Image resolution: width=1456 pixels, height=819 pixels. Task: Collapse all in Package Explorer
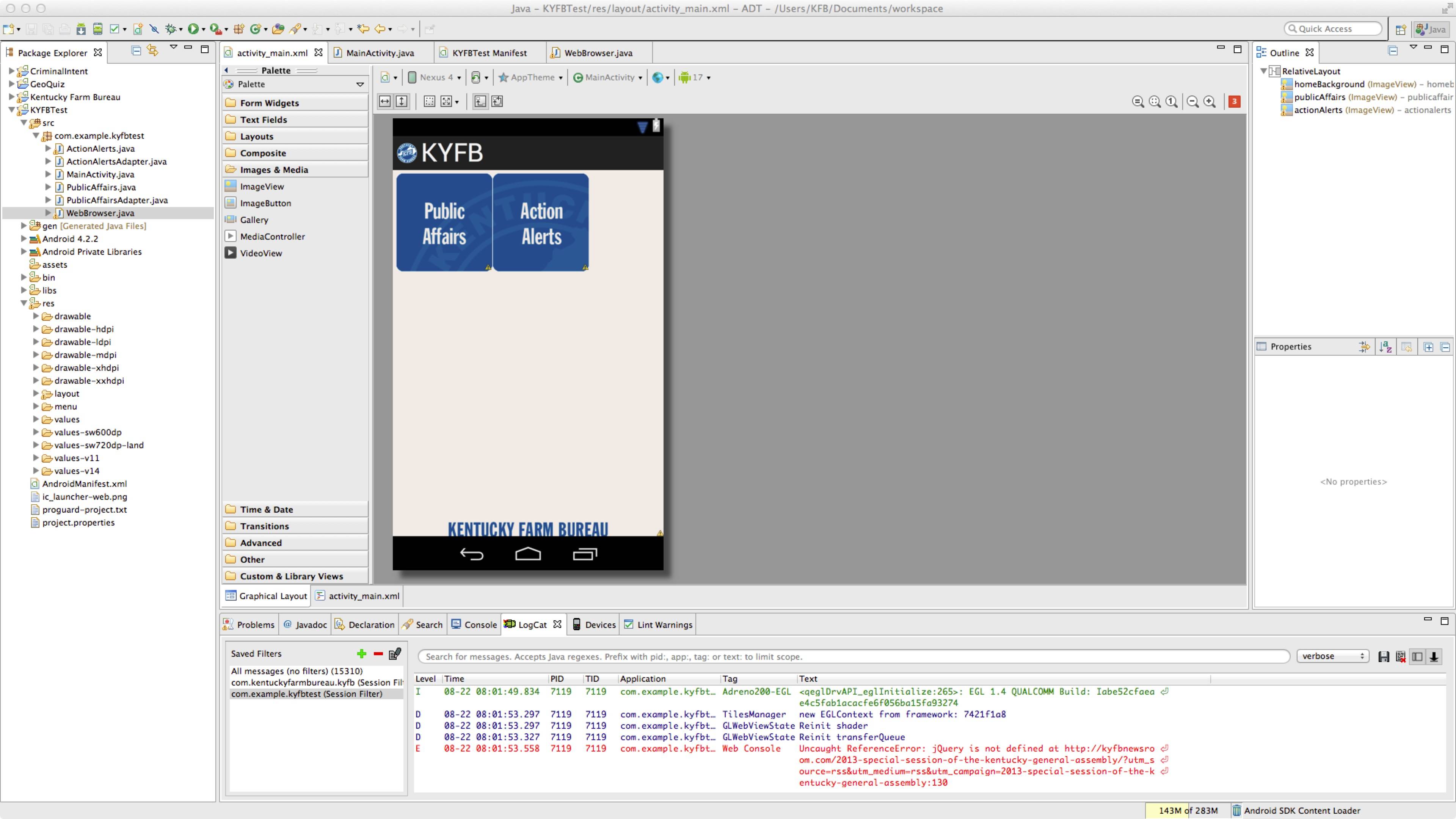pos(136,51)
